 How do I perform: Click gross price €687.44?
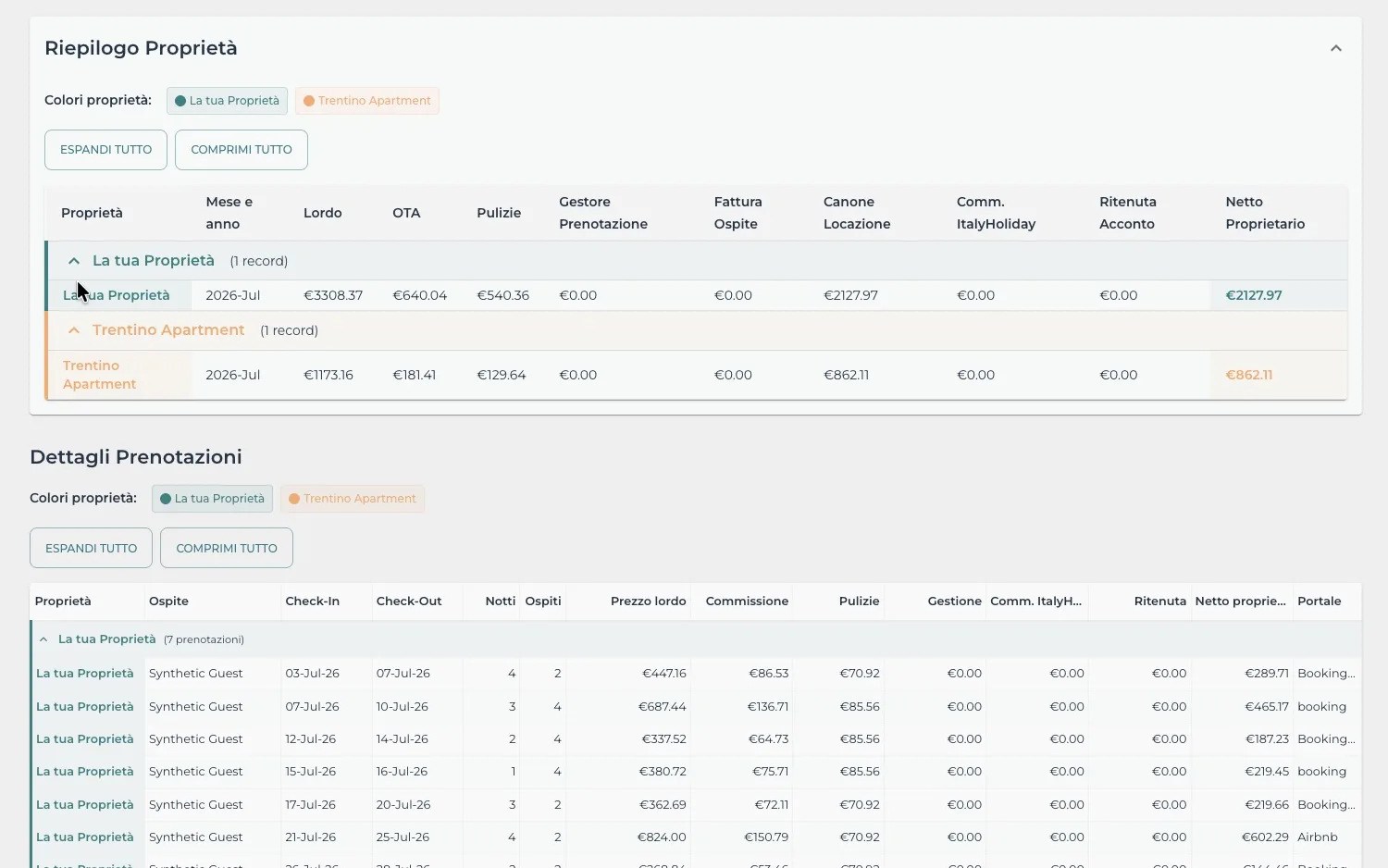pos(663,707)
